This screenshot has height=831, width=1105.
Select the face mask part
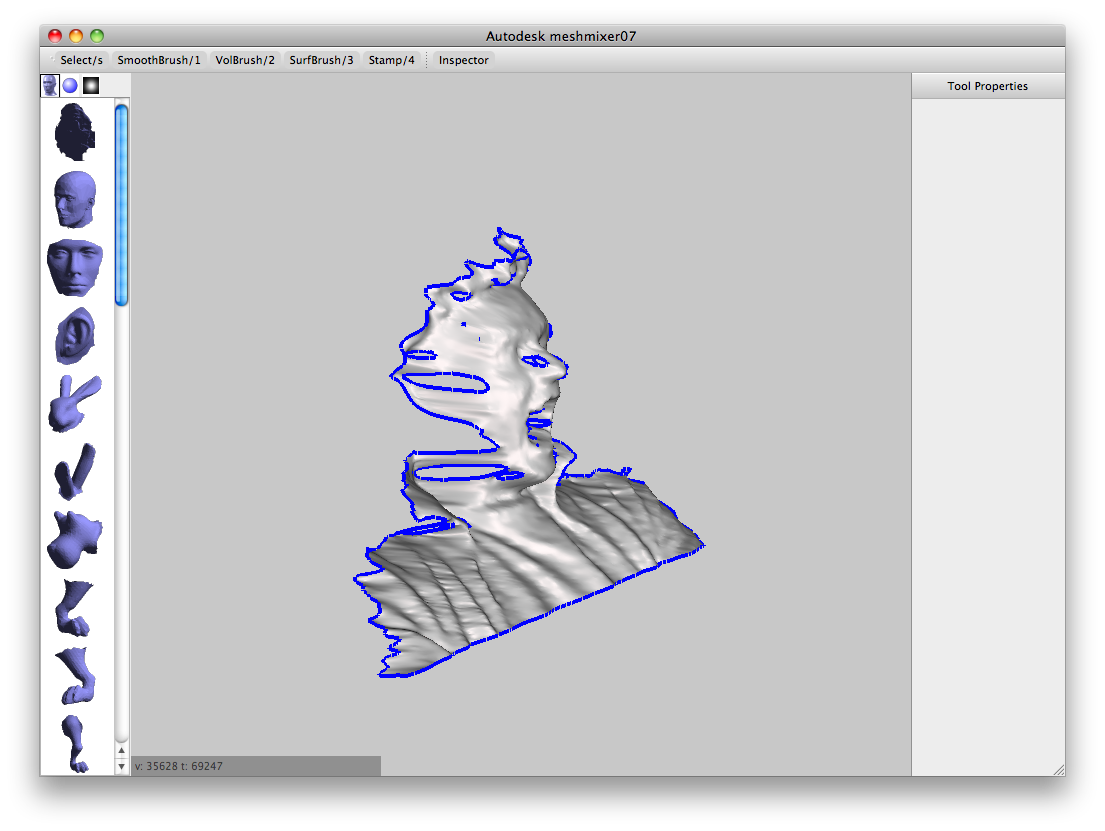(75, 268)
